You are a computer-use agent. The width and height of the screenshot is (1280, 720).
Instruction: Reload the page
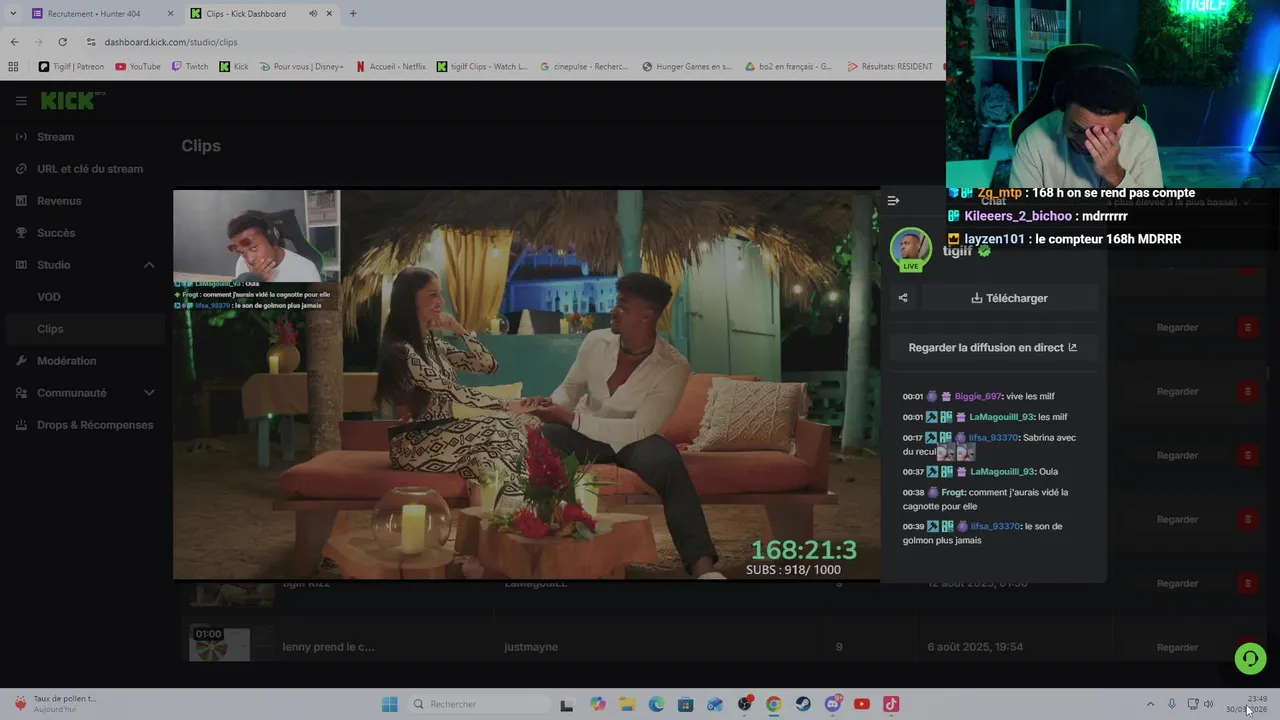coord(62,42)
